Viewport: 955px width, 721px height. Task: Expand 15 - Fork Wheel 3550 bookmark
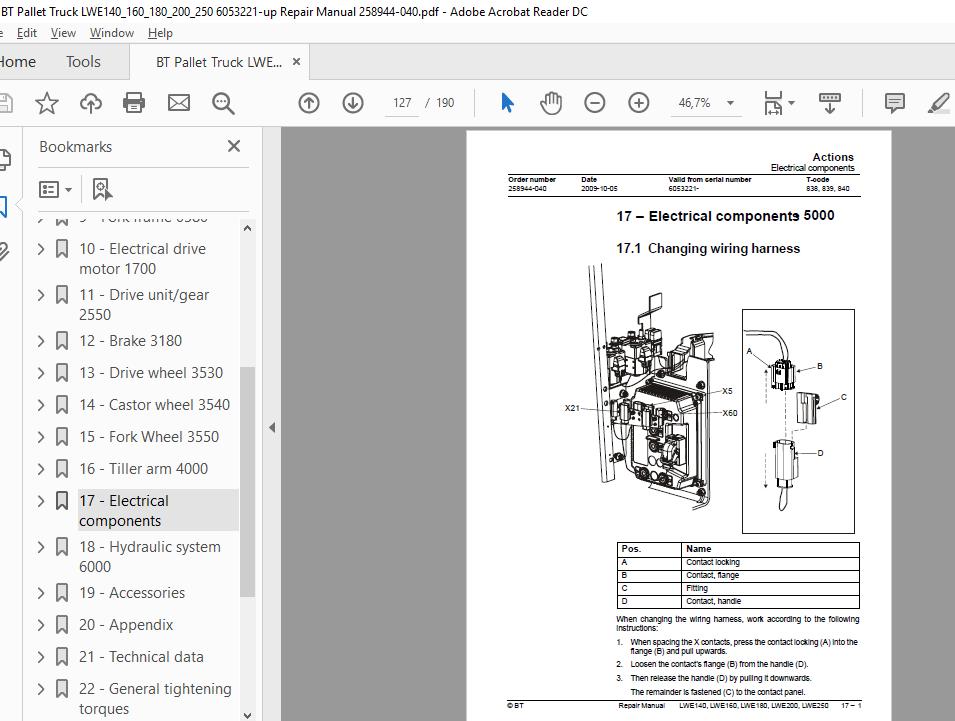tap(41, 437)
